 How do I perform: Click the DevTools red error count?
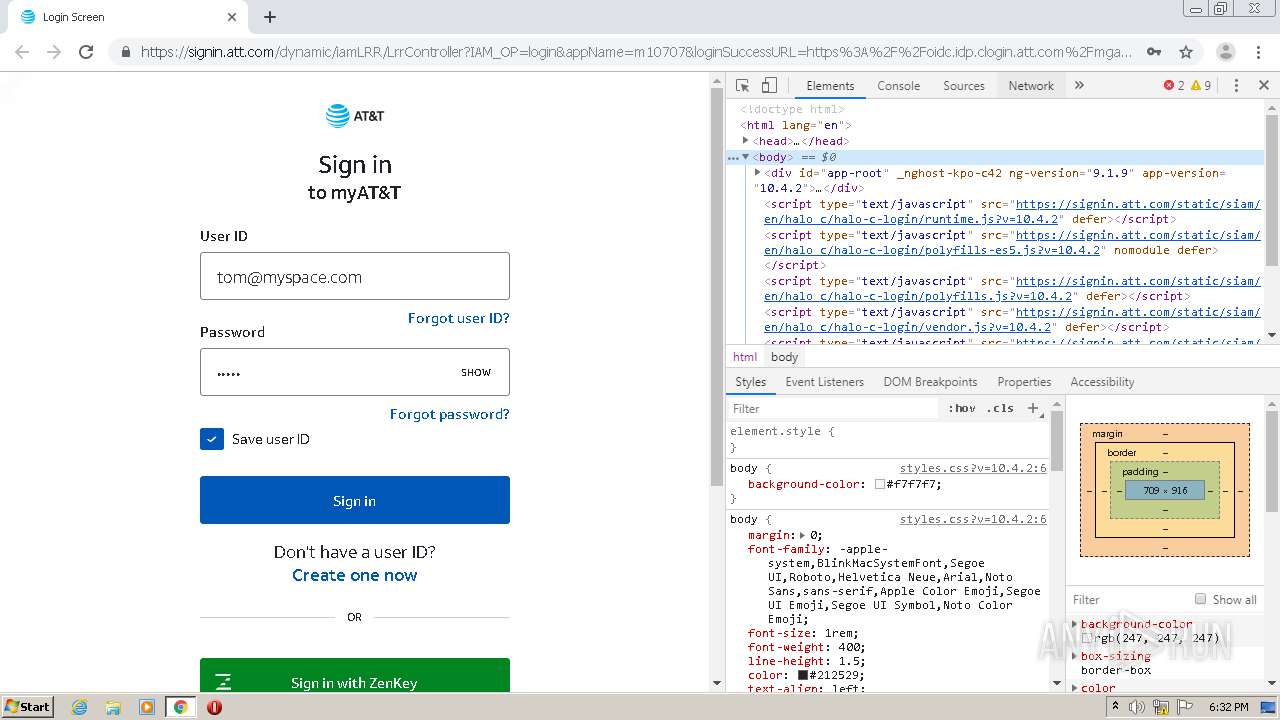point(1174,86)
